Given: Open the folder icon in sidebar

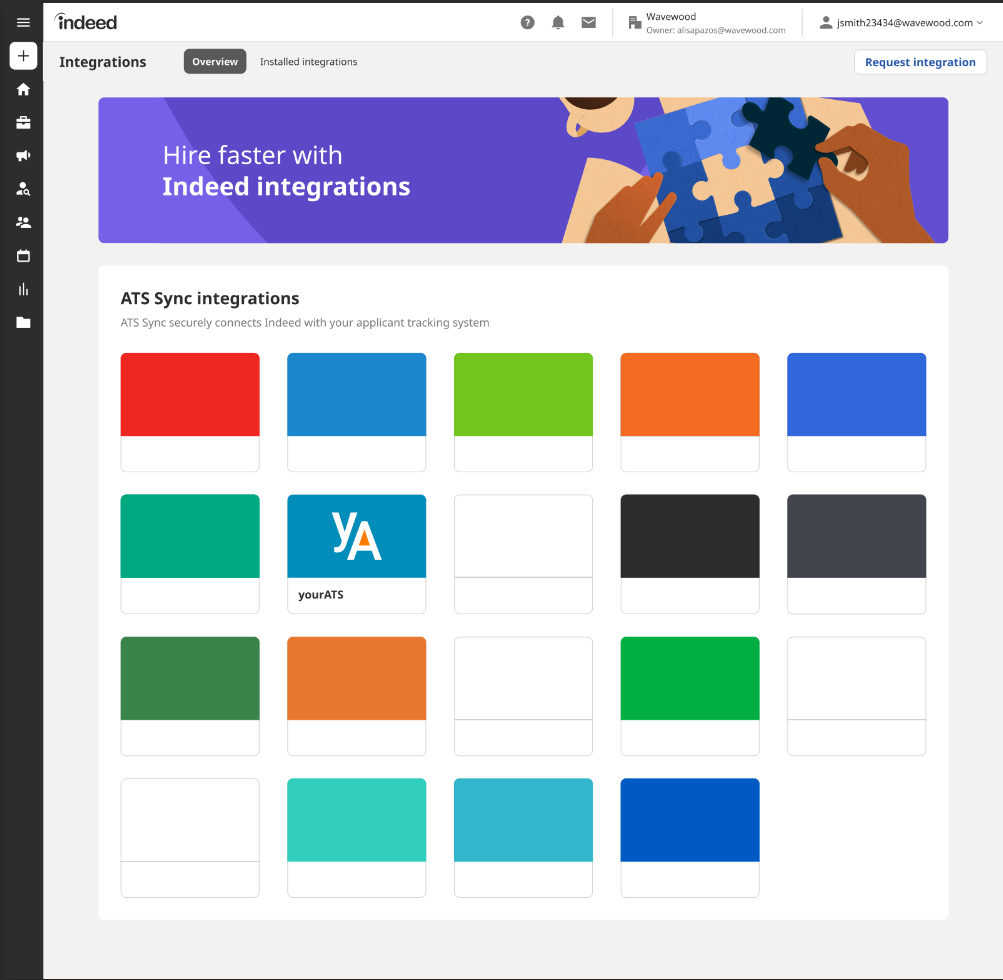Looking at the screenshot, I should click(23, 322).
